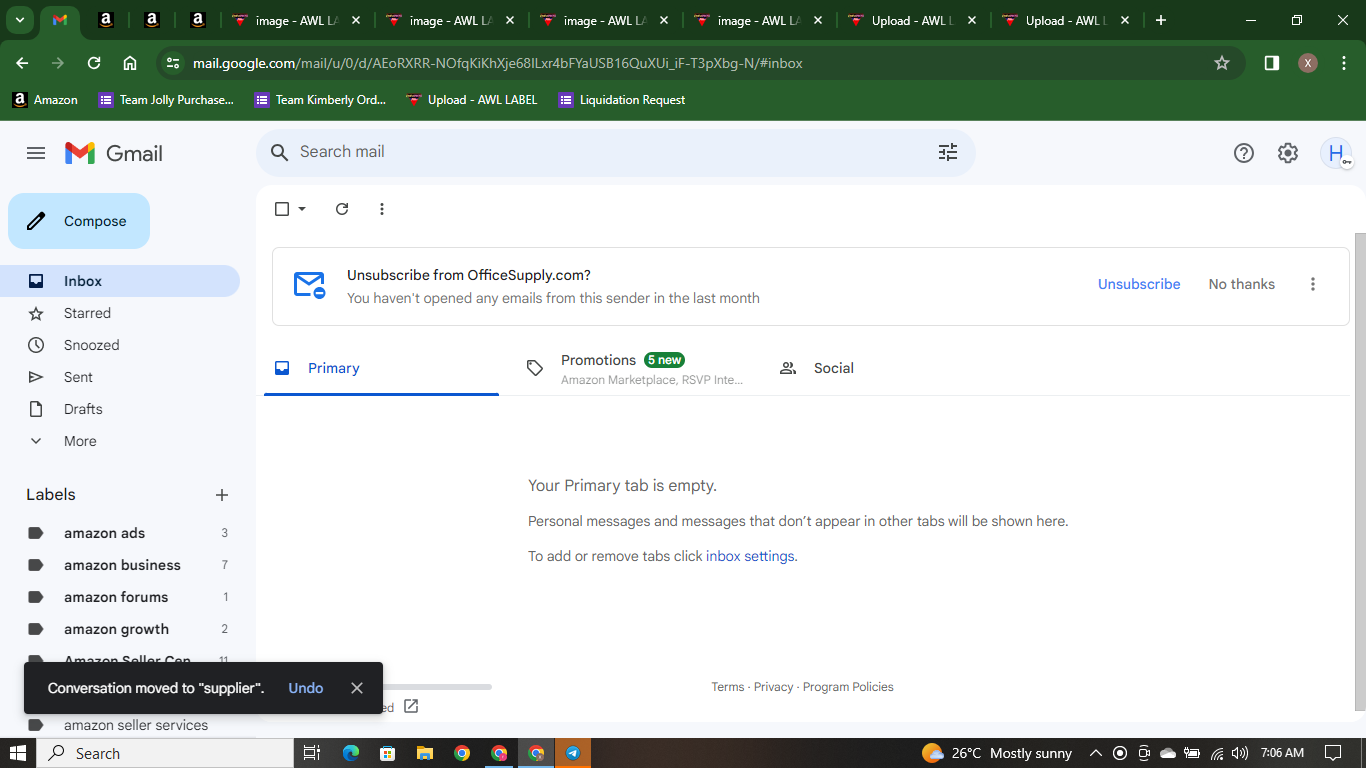Open the Gmail support help icon
1366x768 pixels.
(x=1243, y=153)
